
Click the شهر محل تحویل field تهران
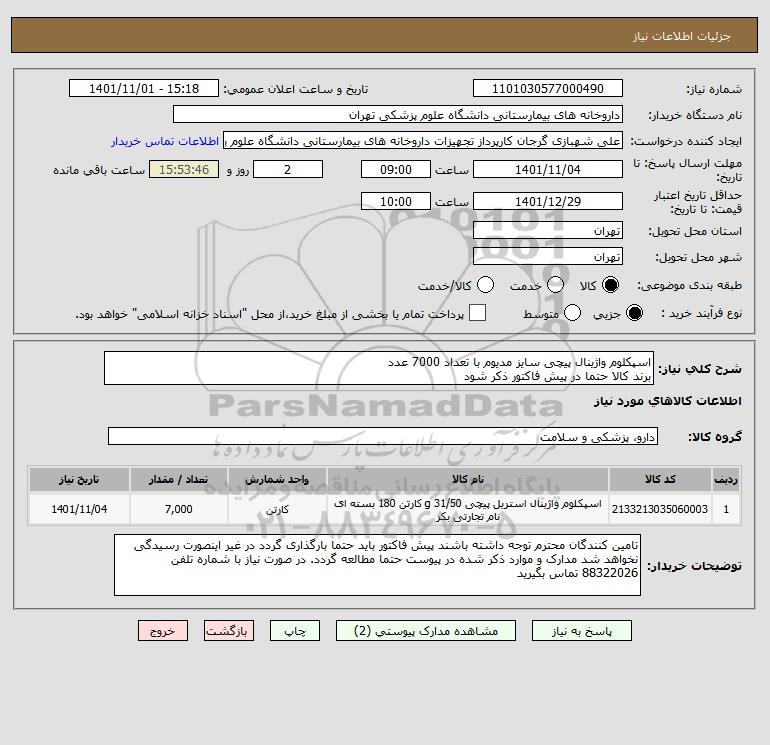pos(548,256)
